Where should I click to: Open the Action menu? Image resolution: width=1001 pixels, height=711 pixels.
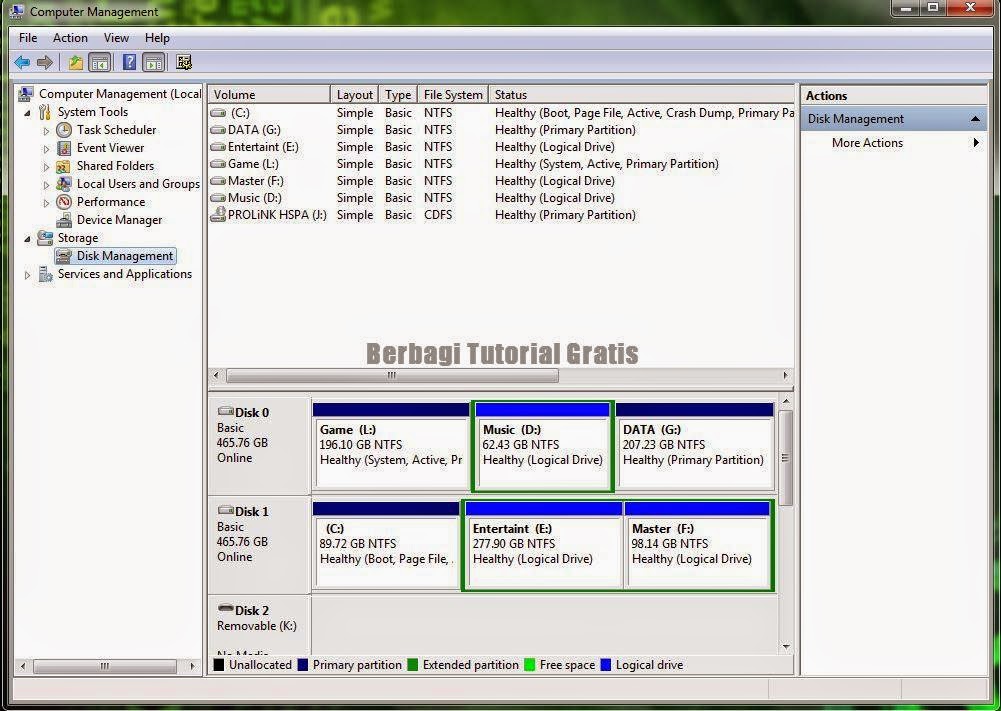[70, 37]
